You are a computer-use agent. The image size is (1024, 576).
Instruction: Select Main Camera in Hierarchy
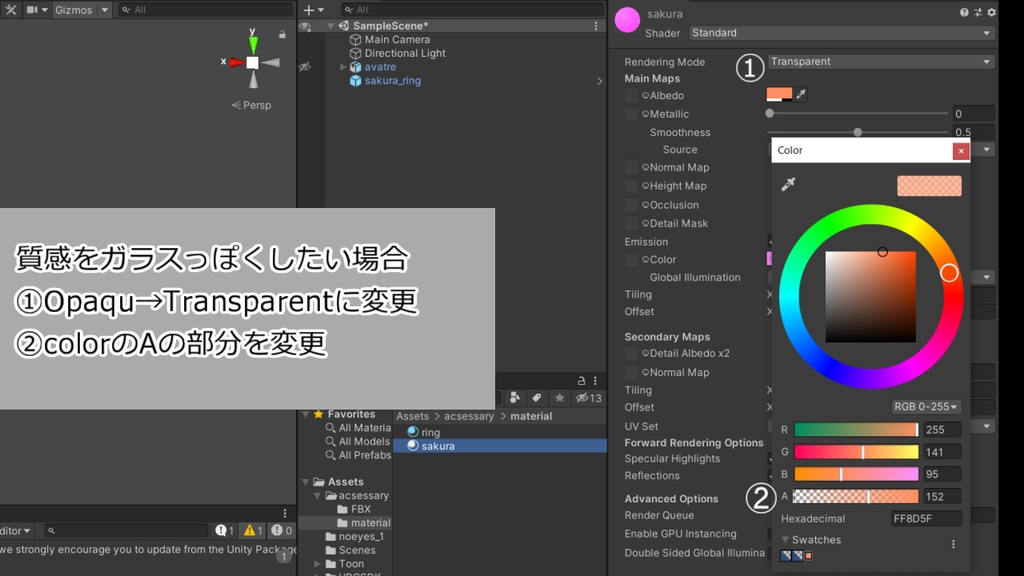click(397, 40)
